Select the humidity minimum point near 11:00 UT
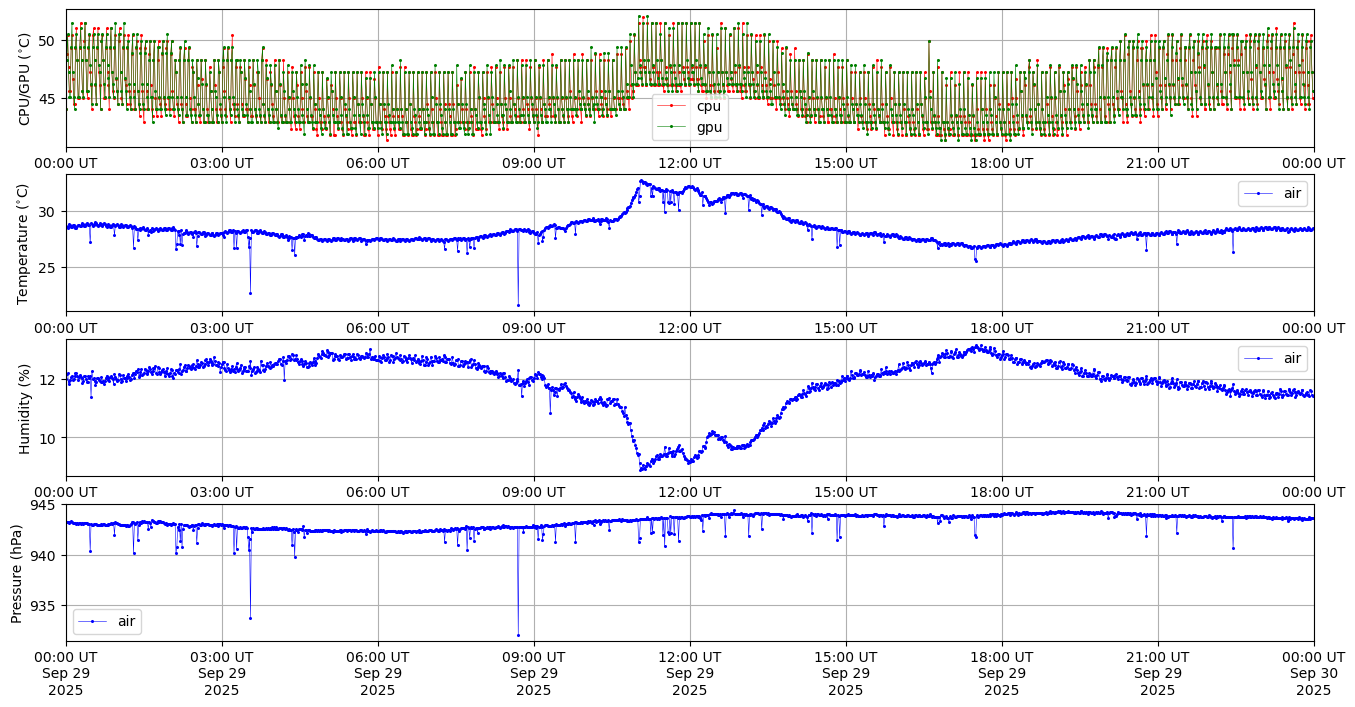This screenshot has width=1355, height=707. [x=641, y=469]
